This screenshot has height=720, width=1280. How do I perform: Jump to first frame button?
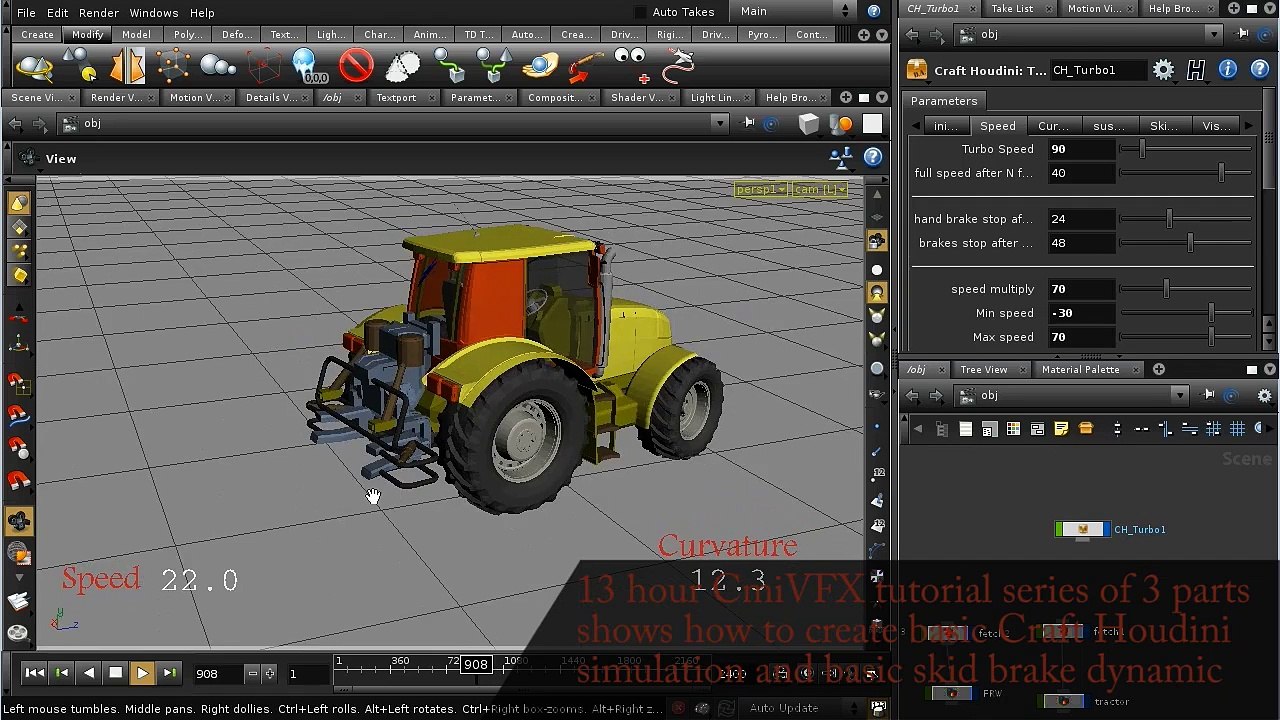(x=35, y=673)
